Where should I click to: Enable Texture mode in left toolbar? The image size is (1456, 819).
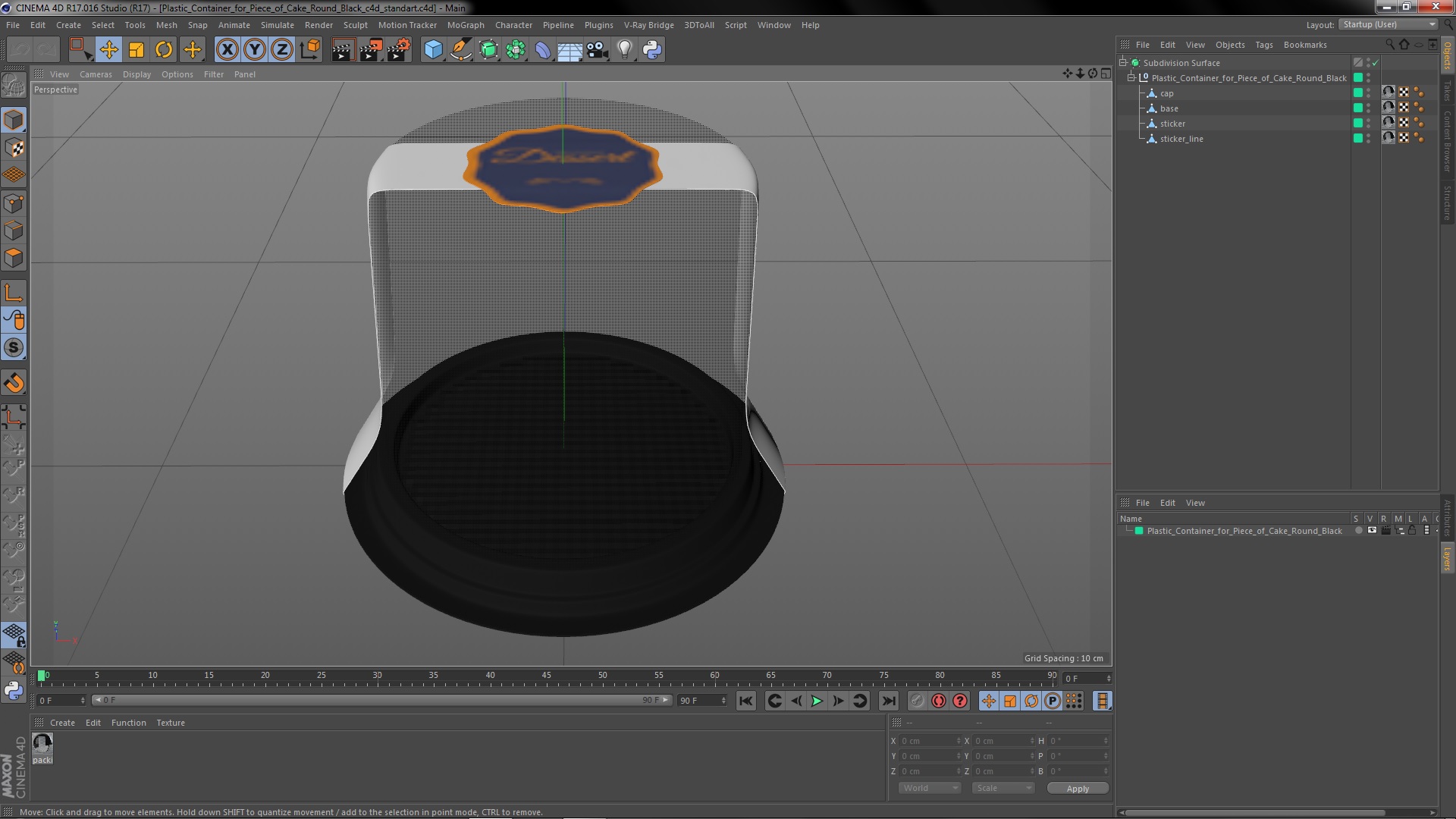14,147
